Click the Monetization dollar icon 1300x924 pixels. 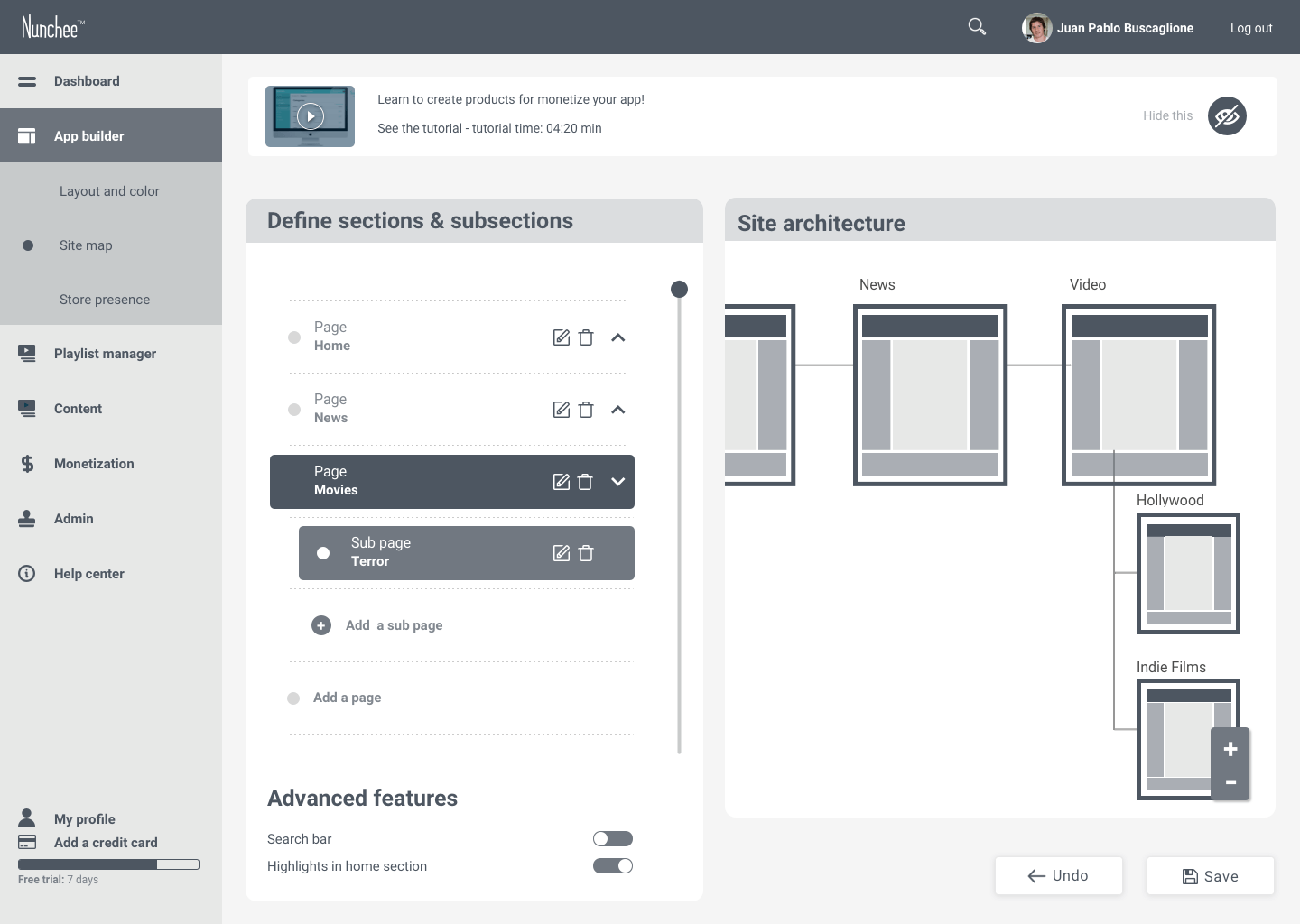27,464
